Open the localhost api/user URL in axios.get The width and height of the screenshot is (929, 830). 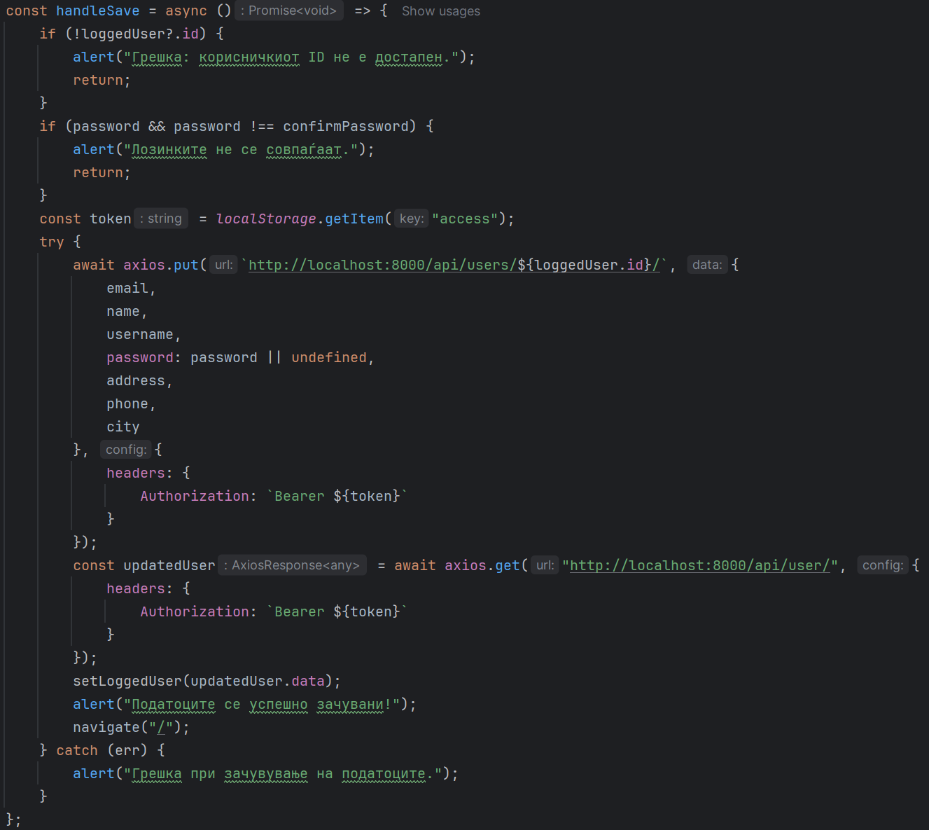tap(699, 565)
